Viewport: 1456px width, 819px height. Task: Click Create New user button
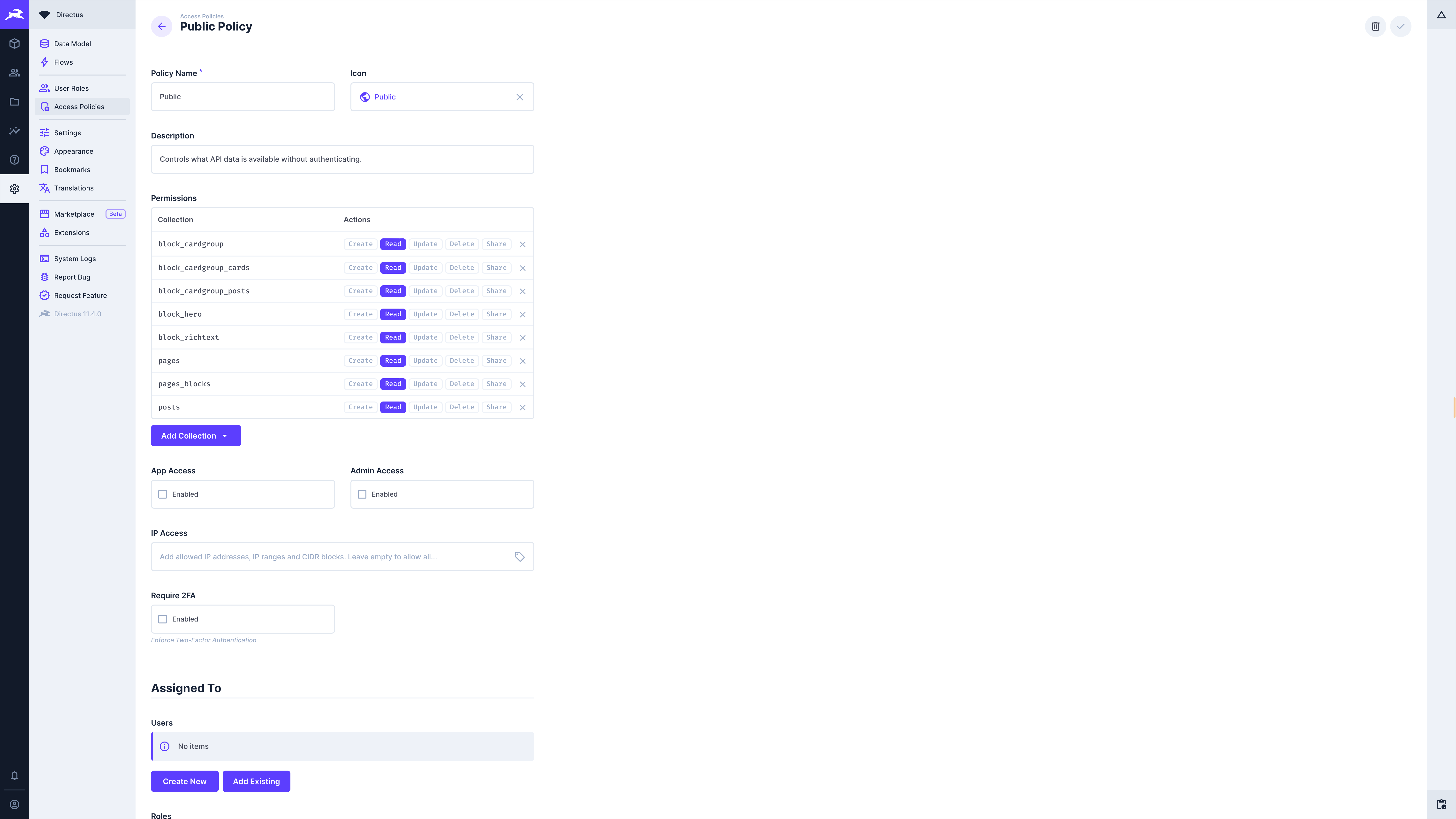tap(184, 781)
